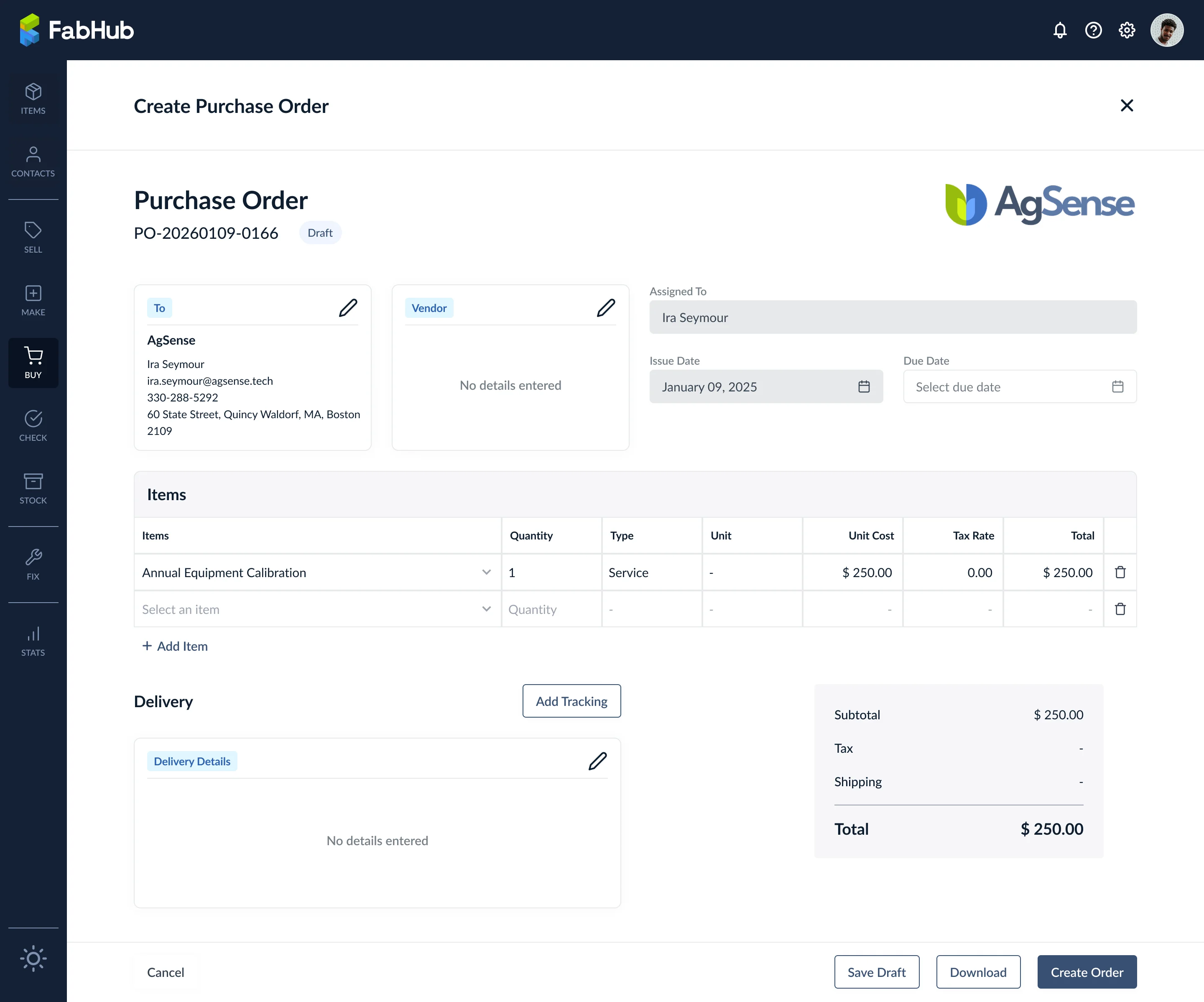
Task: Click the To label tag
Action: 159,308
